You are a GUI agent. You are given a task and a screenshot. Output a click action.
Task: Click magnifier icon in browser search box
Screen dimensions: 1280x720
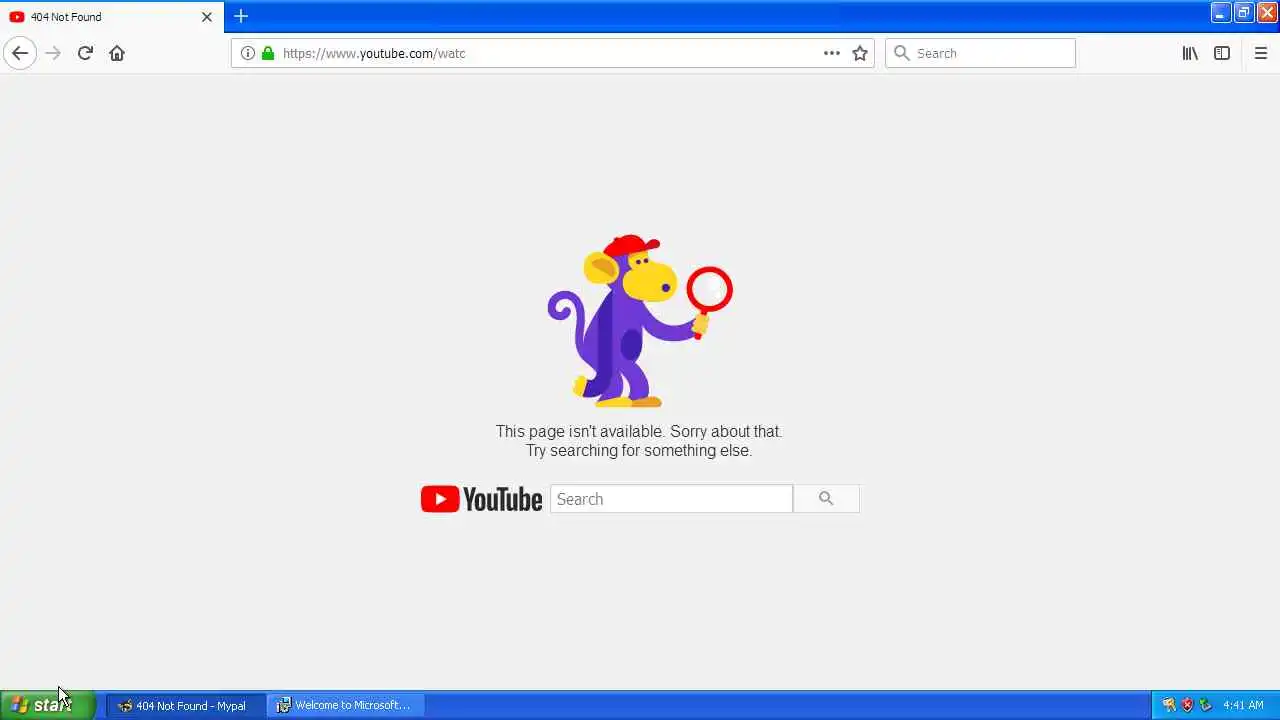902,53
